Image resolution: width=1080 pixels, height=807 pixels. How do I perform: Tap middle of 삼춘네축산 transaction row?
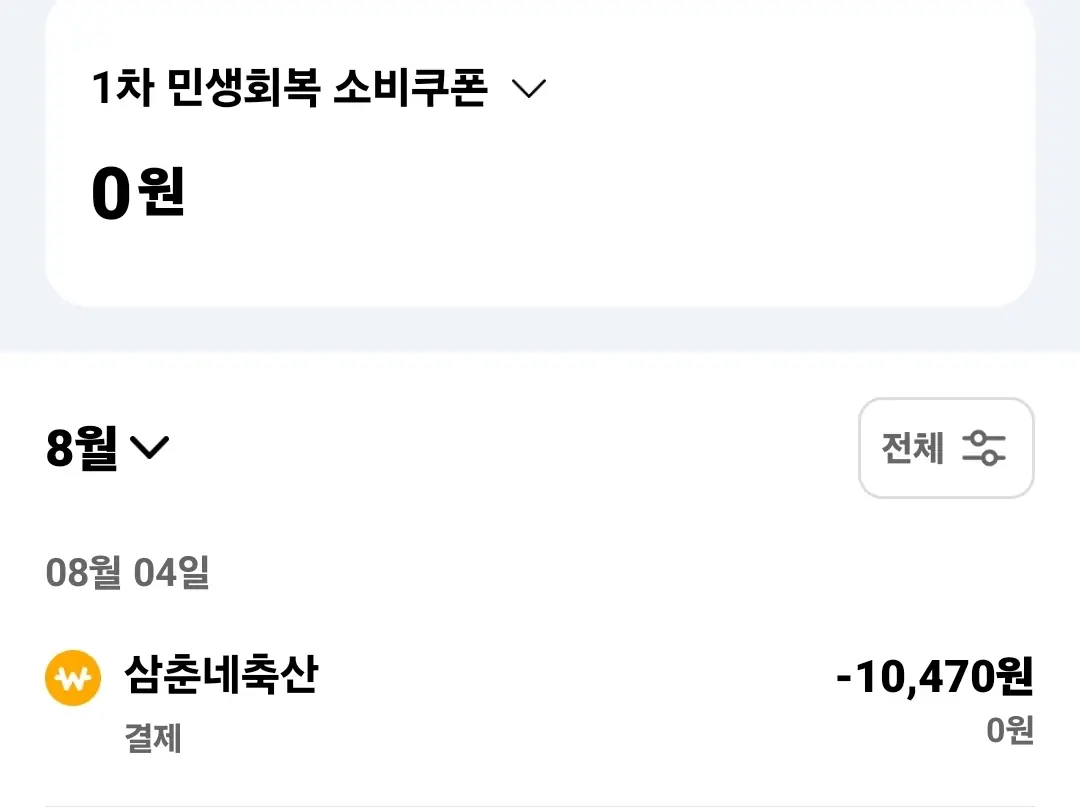pos(540,702)
